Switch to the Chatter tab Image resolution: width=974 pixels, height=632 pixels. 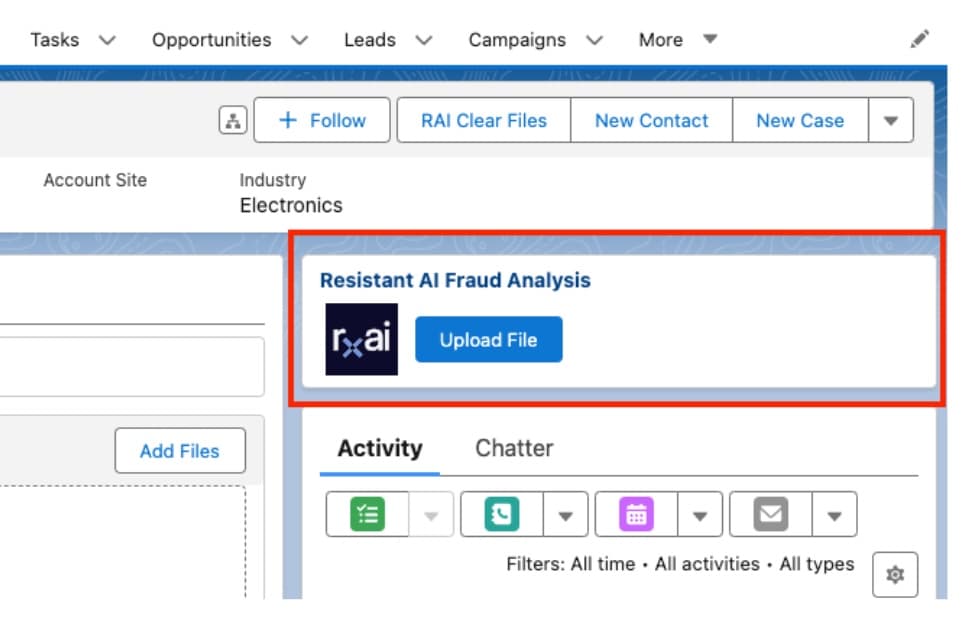click(x=514, y=448)
